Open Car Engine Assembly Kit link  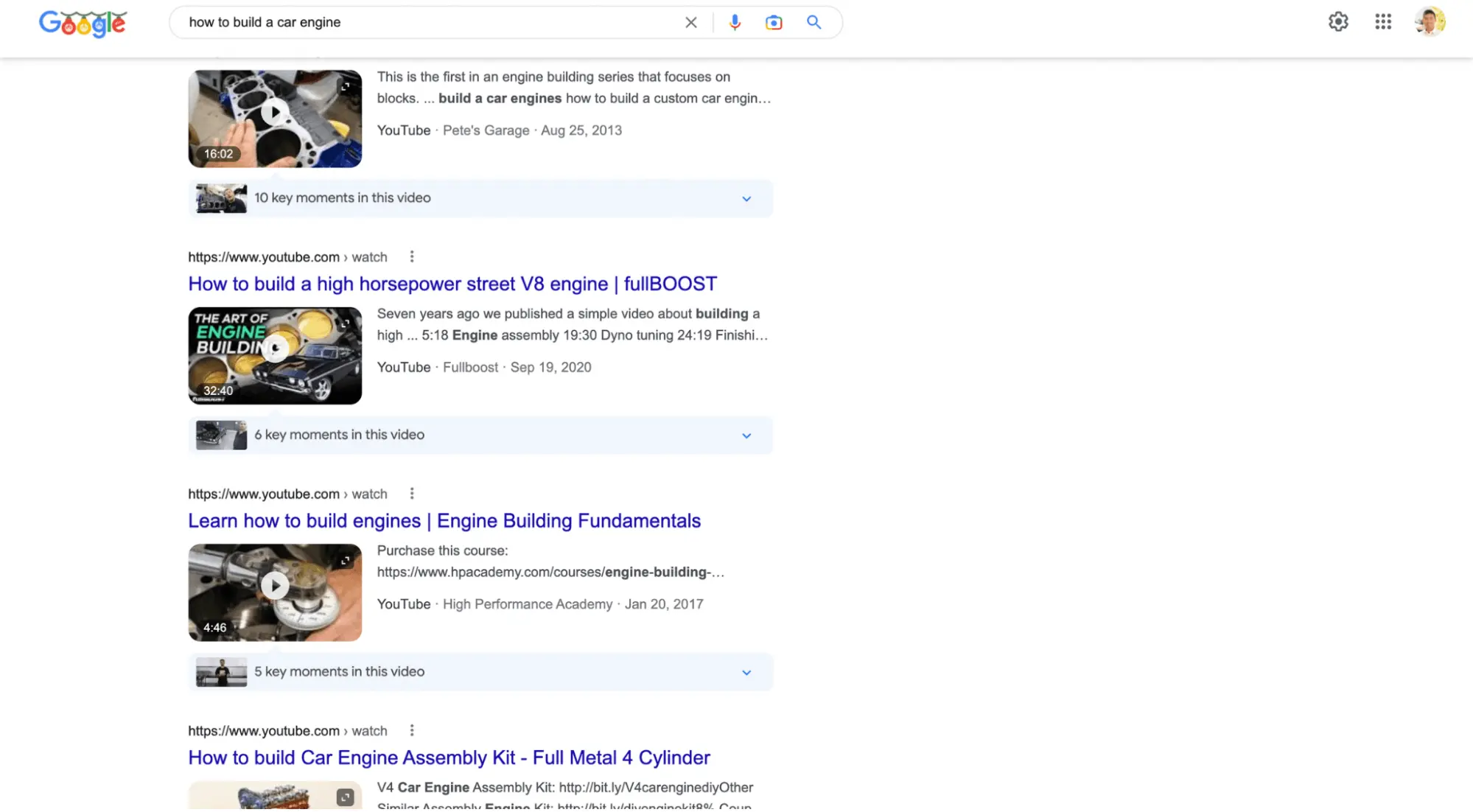(x=448, y=758)
